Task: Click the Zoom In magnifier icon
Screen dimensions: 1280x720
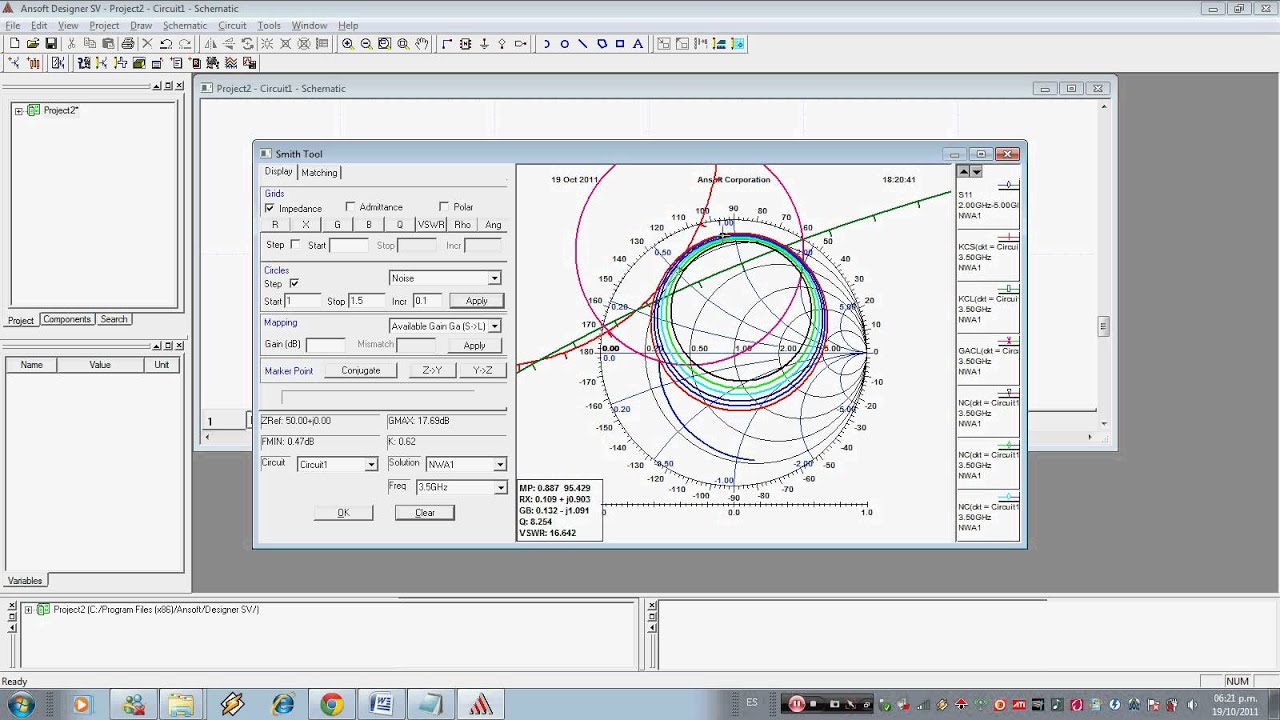Action: click(347, 44)
